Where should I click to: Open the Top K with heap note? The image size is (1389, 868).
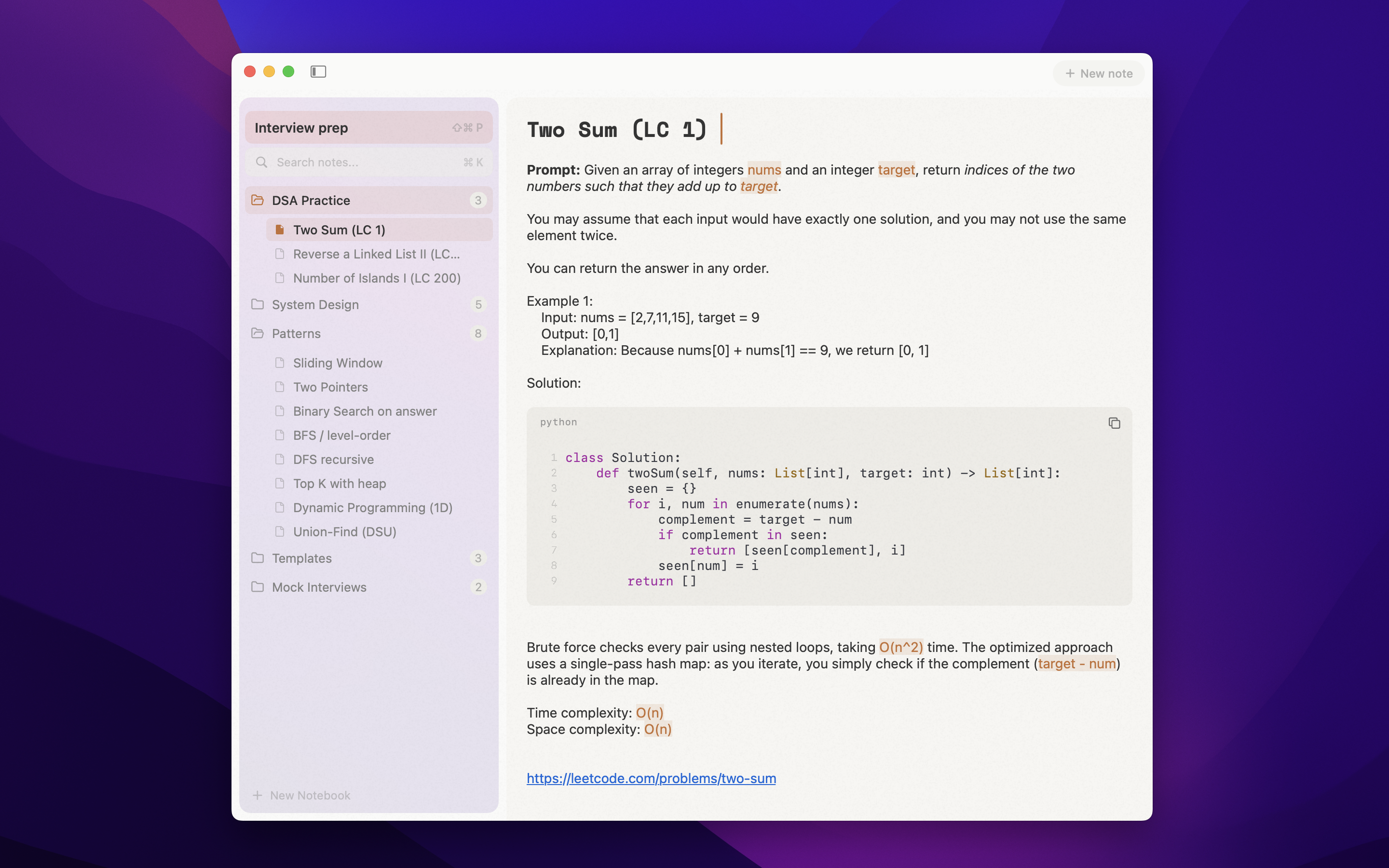coord(380,483)
